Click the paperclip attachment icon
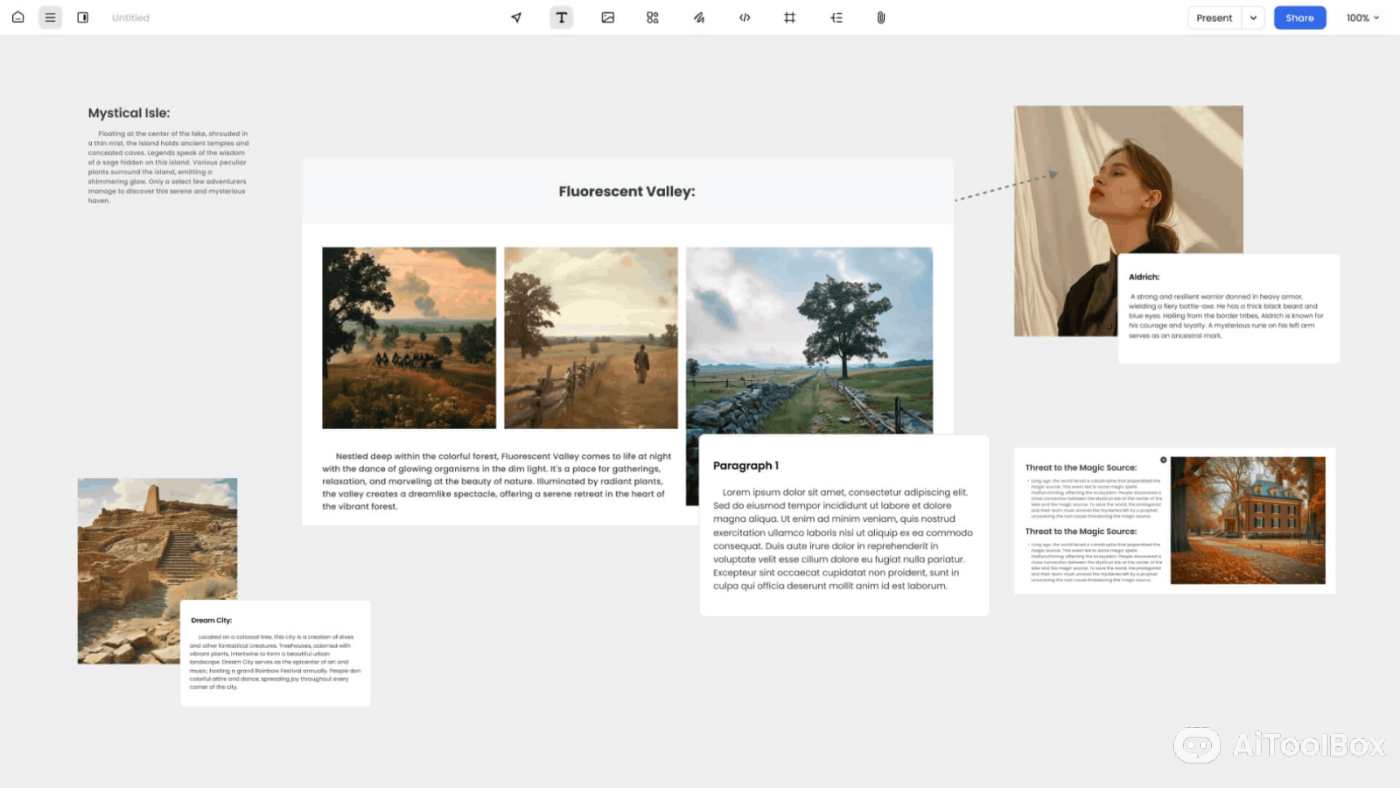The image size is (1400, 788). 881,18
